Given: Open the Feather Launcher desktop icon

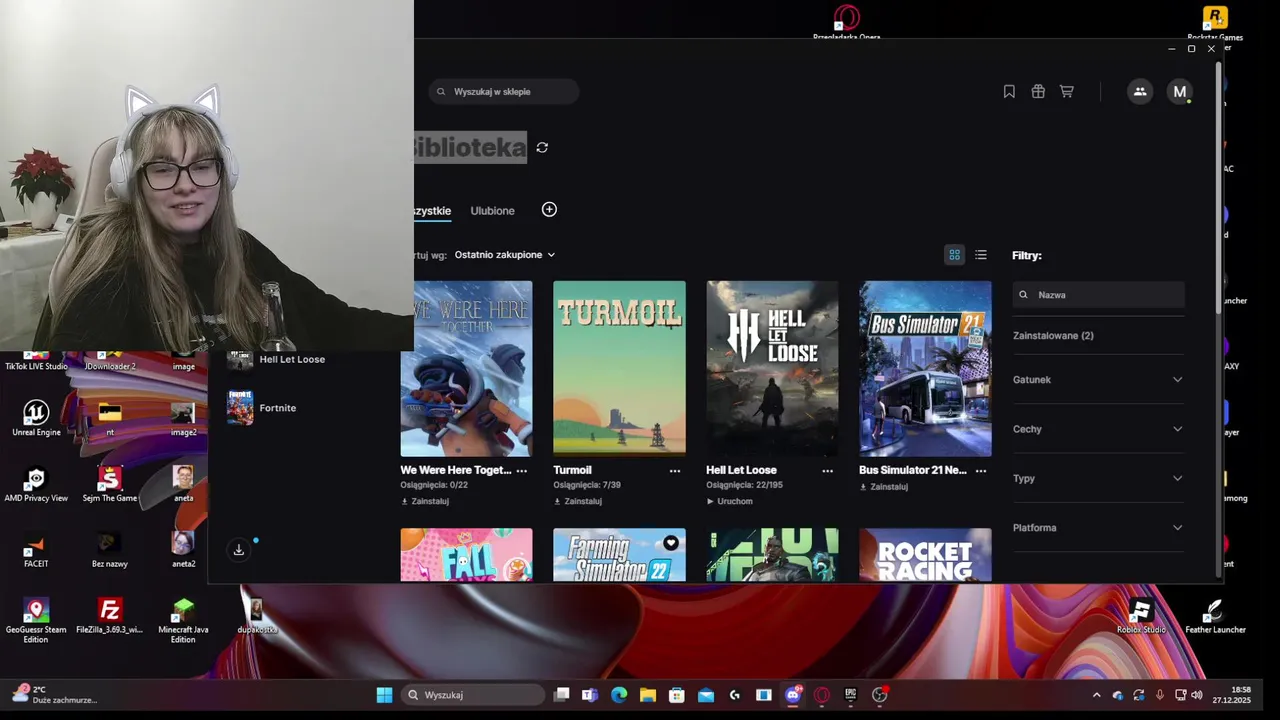Looking at the screenshot, I should pos(1215,616).
